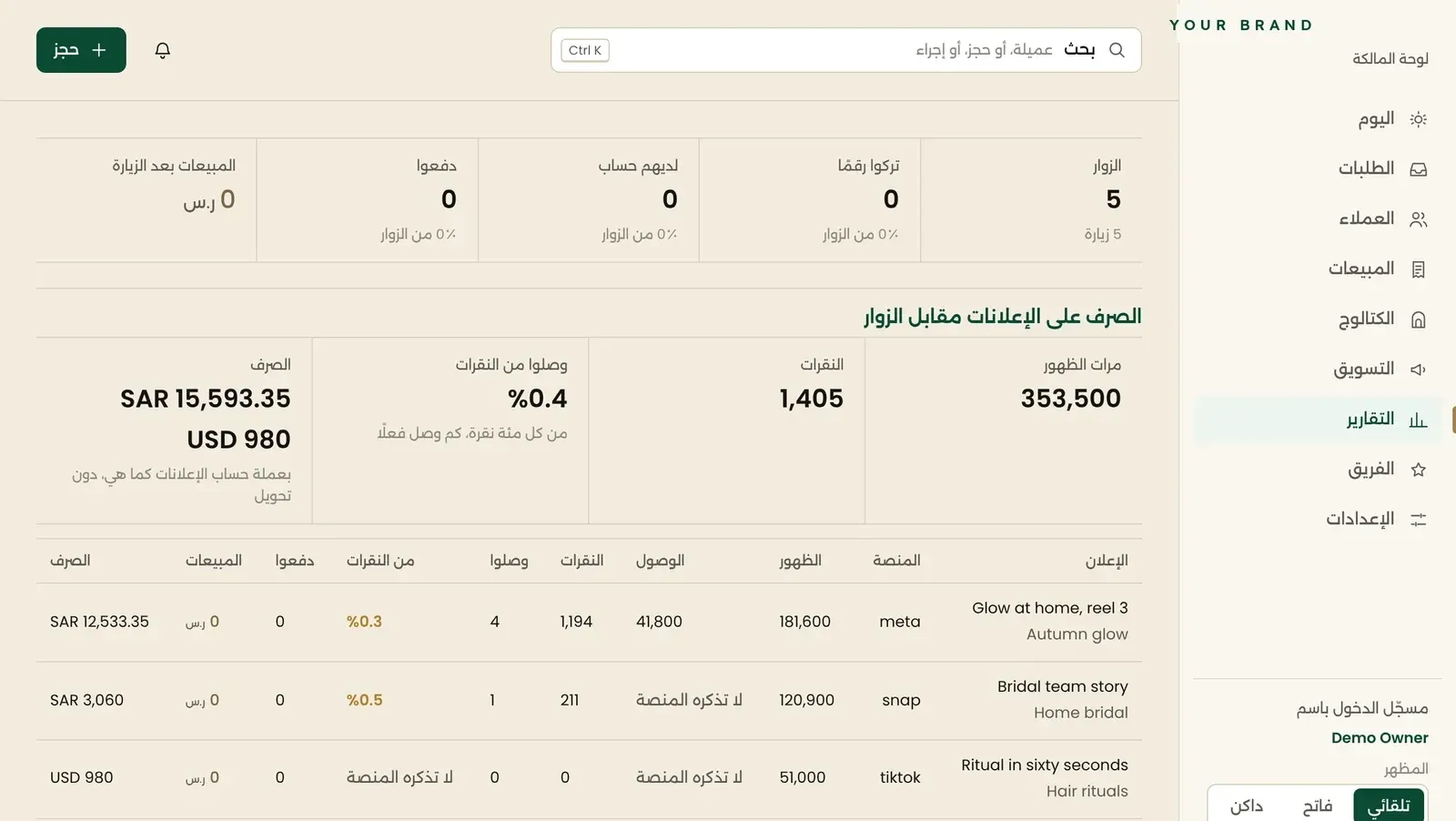This screenshot has width=1456, height=821.
Task: Click 'Glow at home, reel 3' ad name
Action: point(1050,608)
